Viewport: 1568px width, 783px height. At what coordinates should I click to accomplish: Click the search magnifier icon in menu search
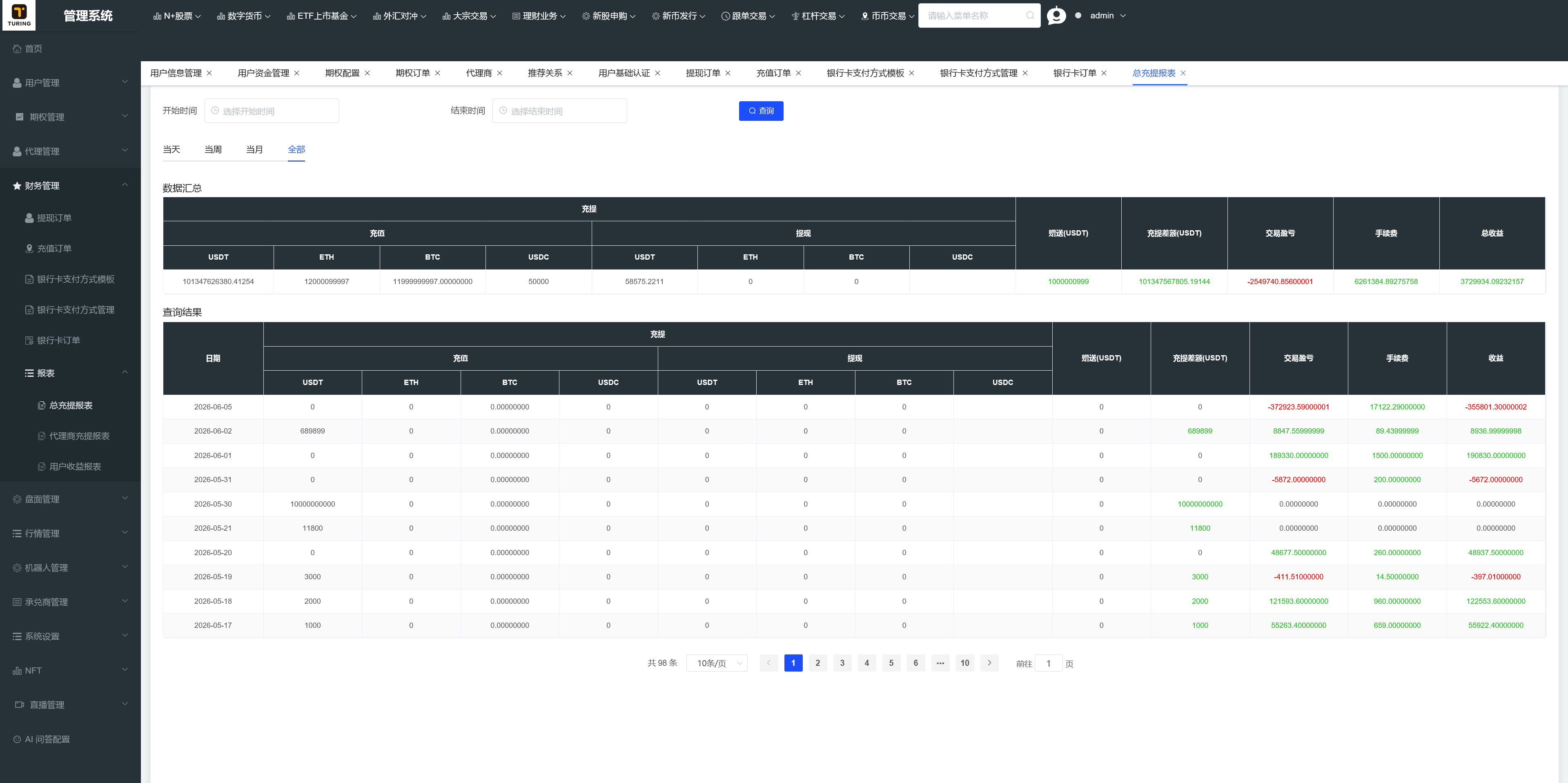(x=1030, y=16)
